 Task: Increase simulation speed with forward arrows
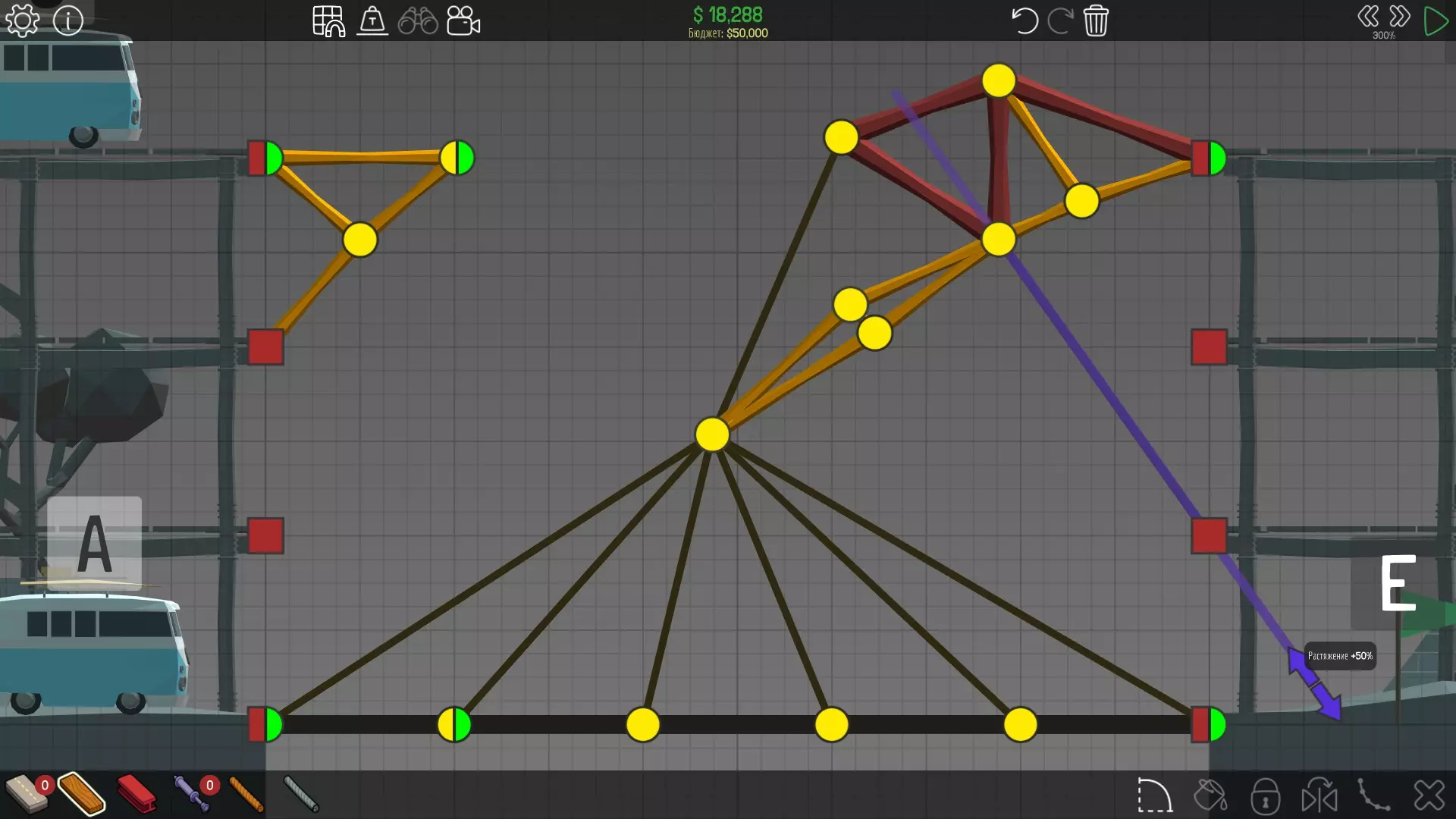pos(1400,17)
